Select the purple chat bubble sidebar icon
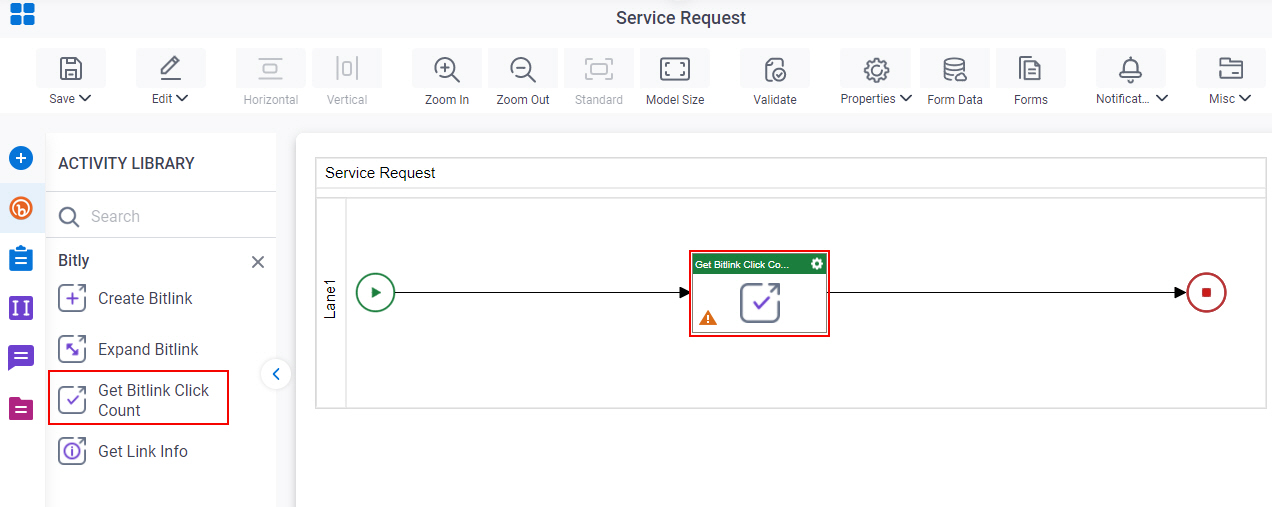1272x507 pixels. [21, 357]
